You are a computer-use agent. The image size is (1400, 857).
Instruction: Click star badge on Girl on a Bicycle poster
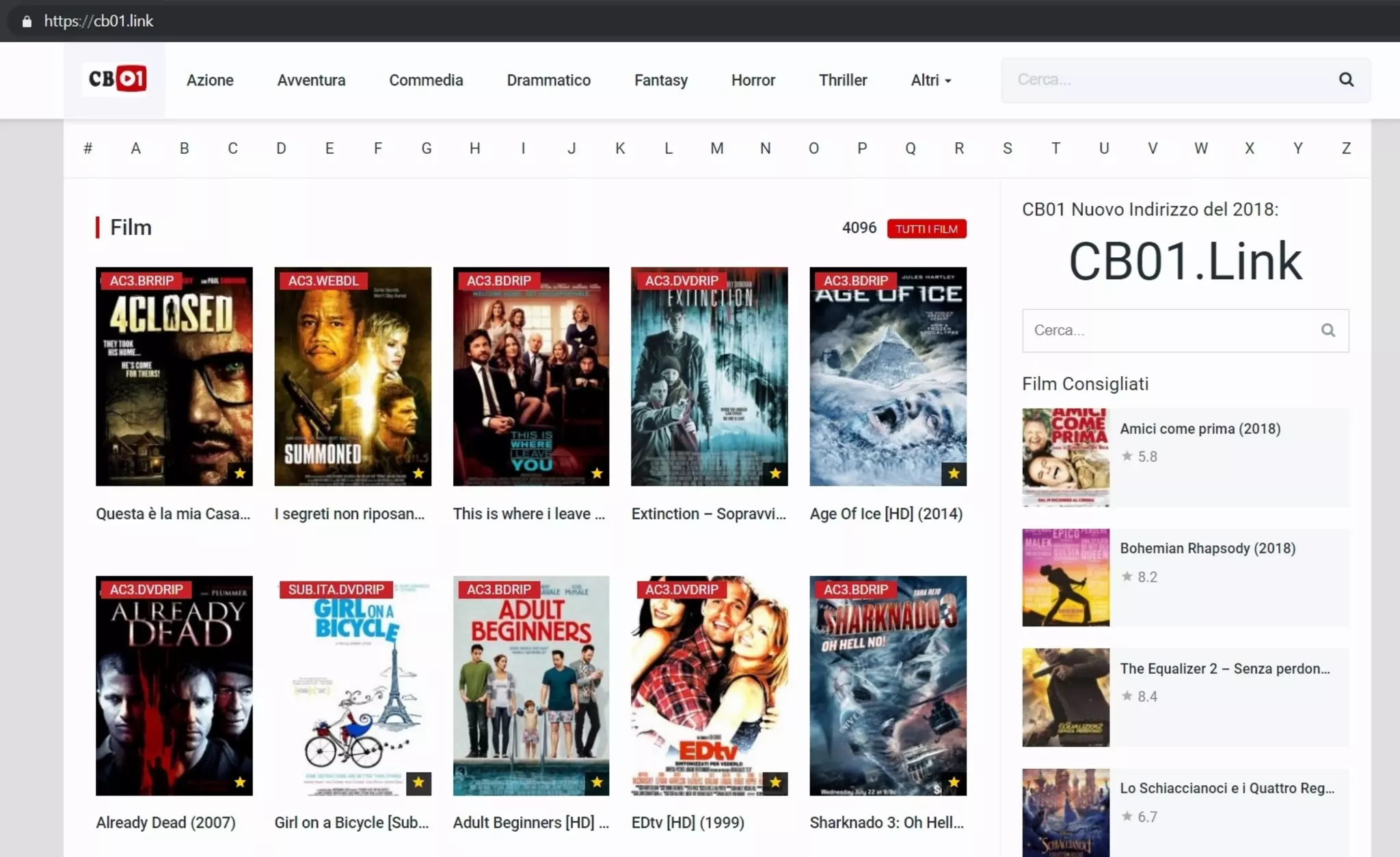(418, 782)
